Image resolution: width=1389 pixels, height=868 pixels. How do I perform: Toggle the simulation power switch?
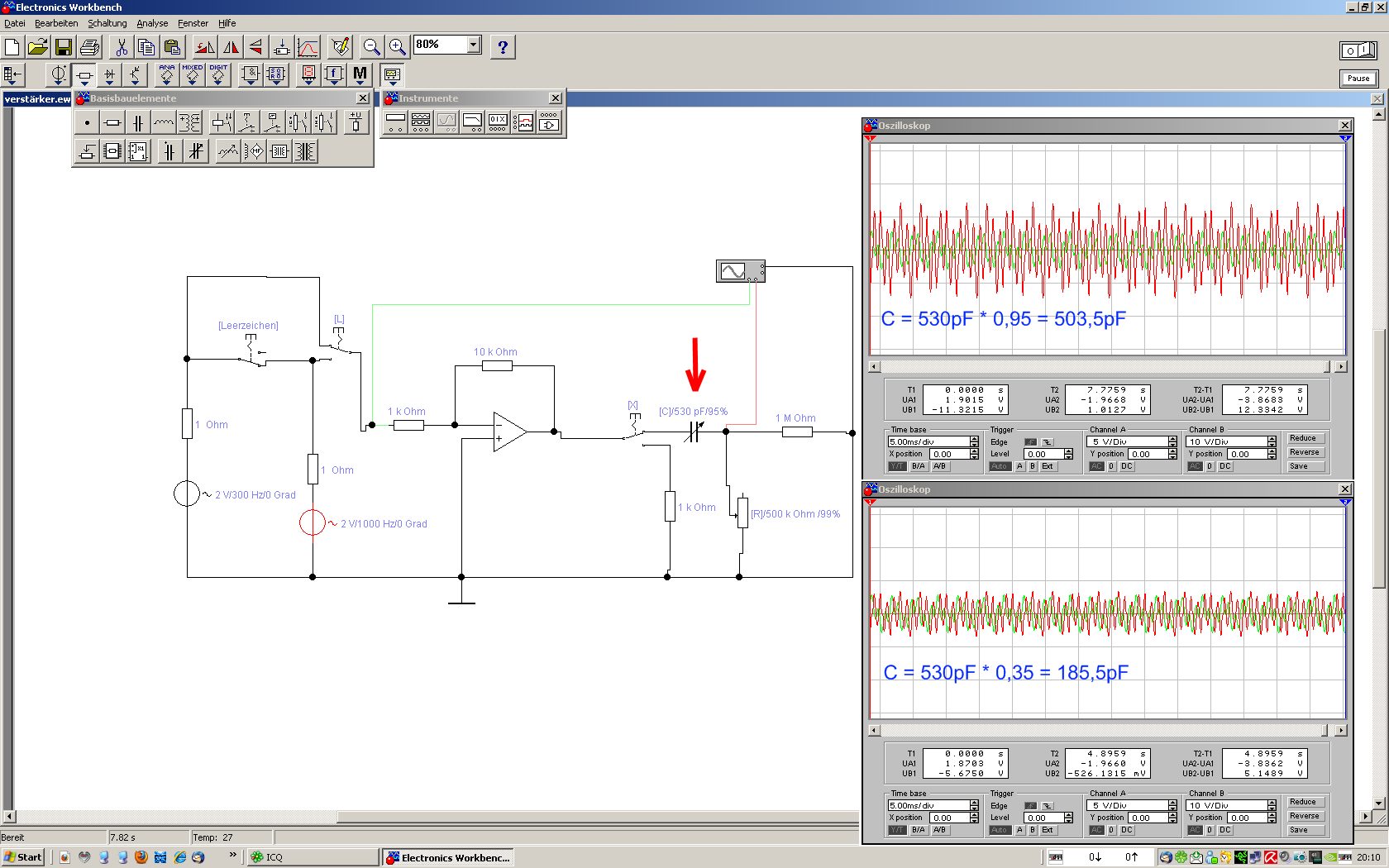point(1358,50)
